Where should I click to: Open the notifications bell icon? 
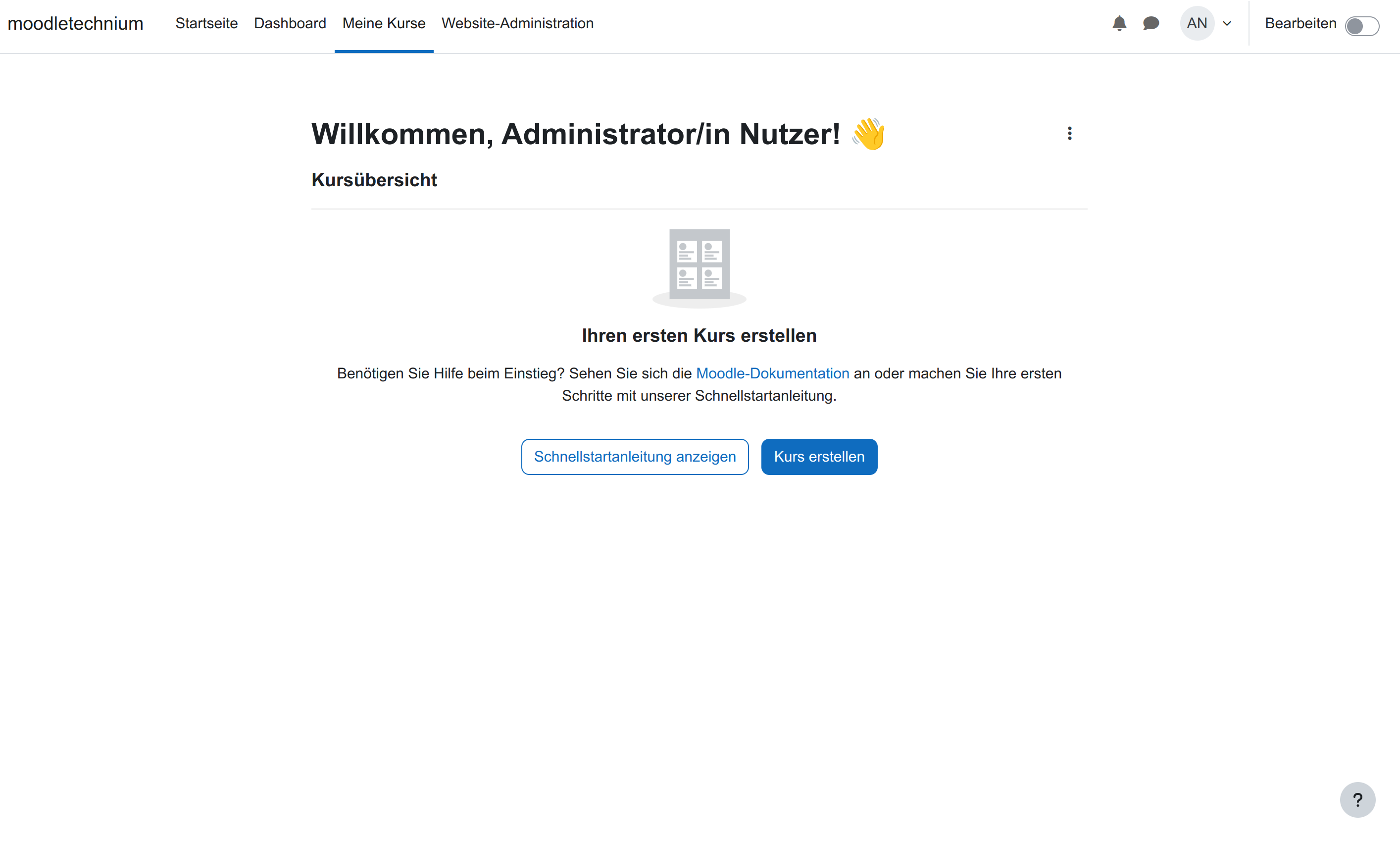(x=1119, y=23)
